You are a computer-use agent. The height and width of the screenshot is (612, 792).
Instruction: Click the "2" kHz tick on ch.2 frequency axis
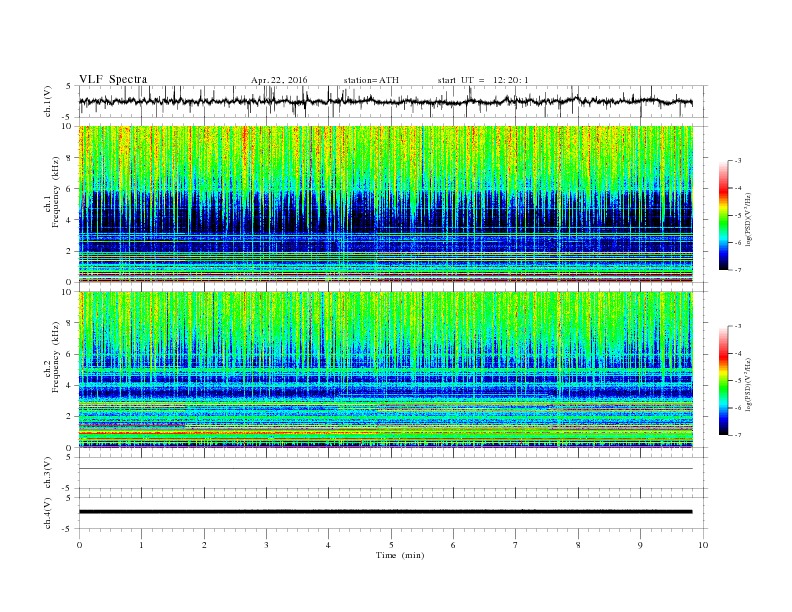tap(70, 417)
